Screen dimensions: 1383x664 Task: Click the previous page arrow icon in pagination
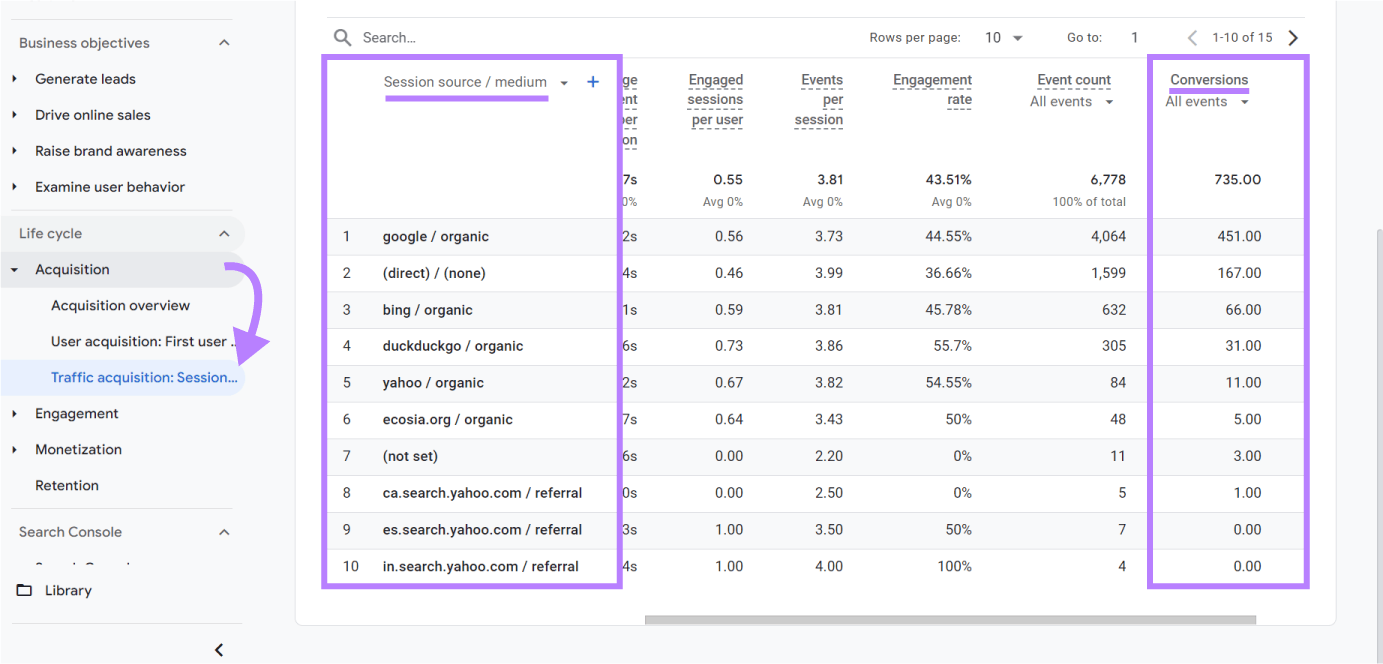(1191, 37)
